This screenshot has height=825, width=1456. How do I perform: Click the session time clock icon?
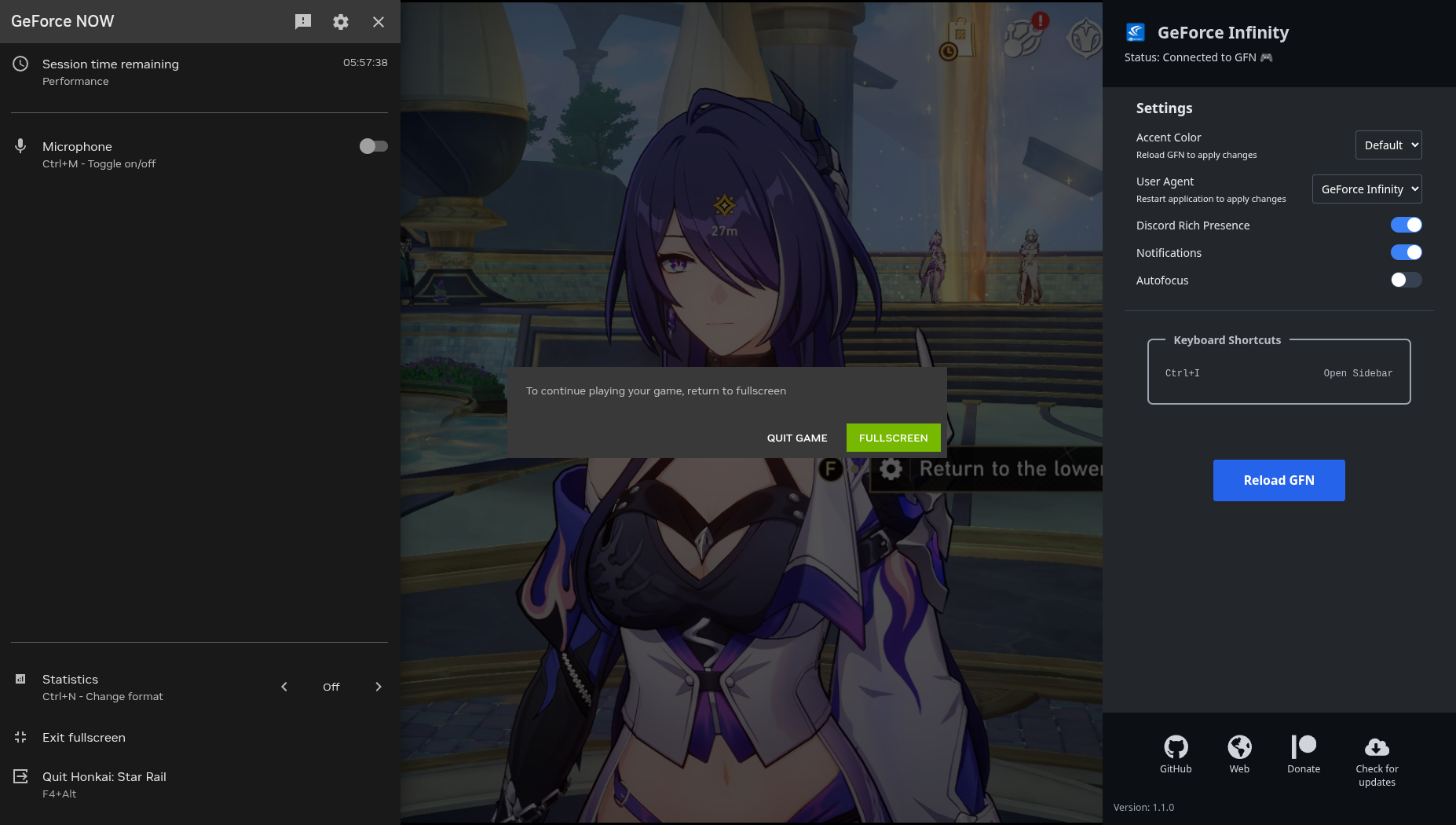click(20, 64)
